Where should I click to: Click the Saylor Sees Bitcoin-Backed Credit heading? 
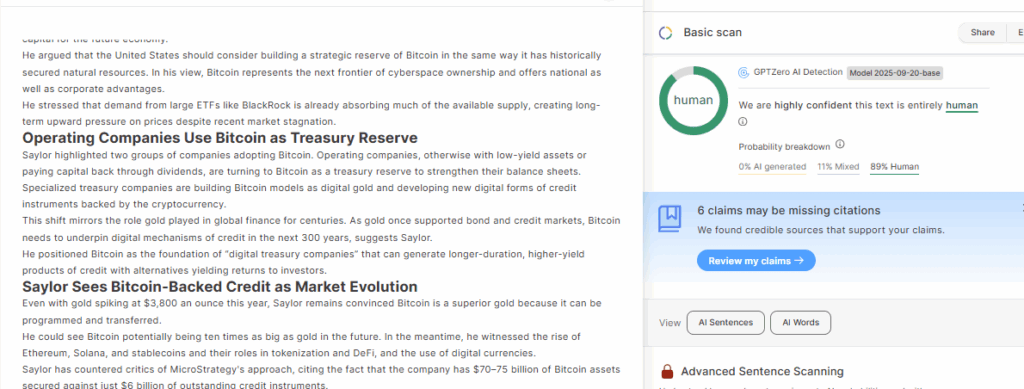point(220,287)
